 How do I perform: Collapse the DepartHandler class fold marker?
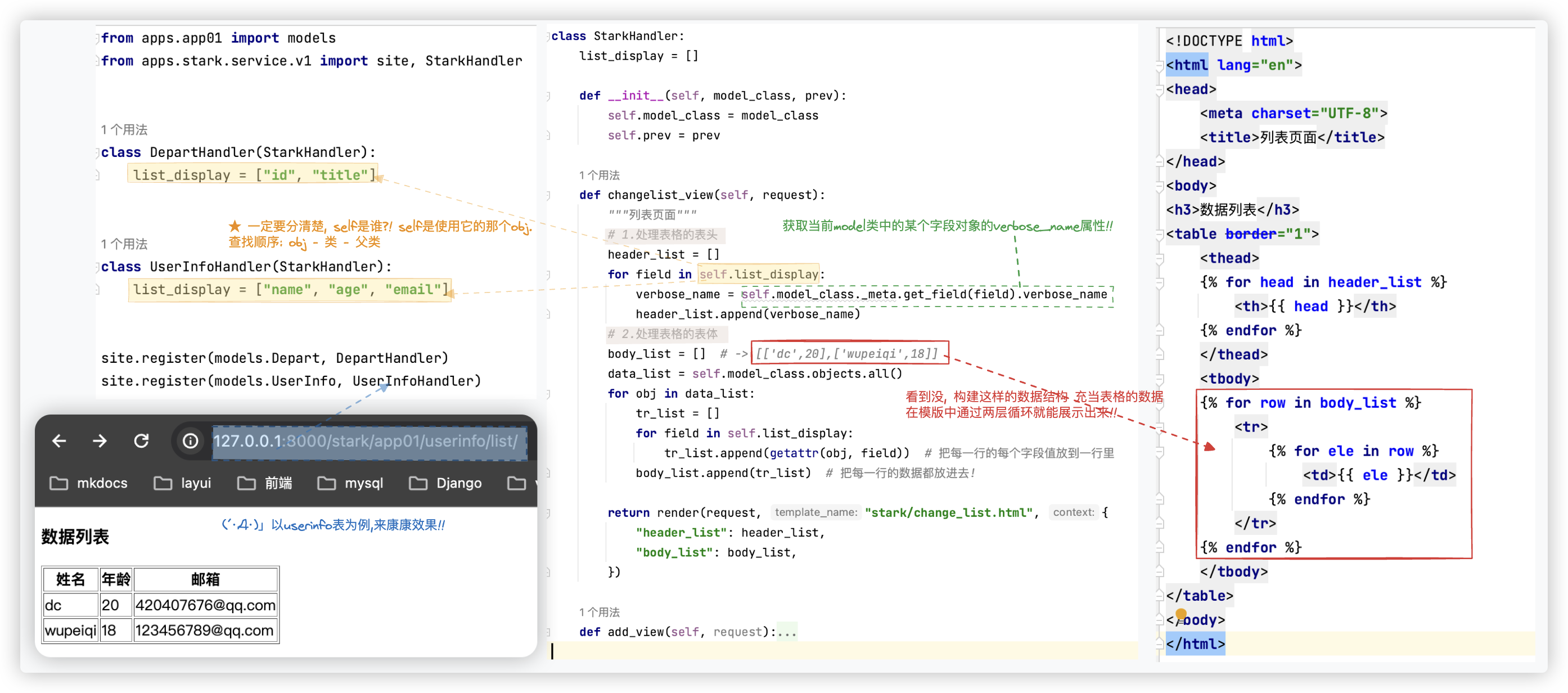coord(97,152)
